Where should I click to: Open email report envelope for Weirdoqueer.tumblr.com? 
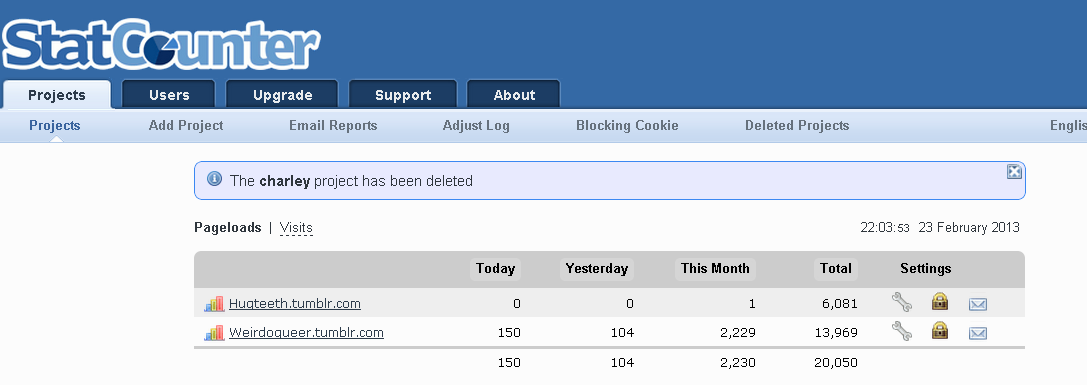977,333
